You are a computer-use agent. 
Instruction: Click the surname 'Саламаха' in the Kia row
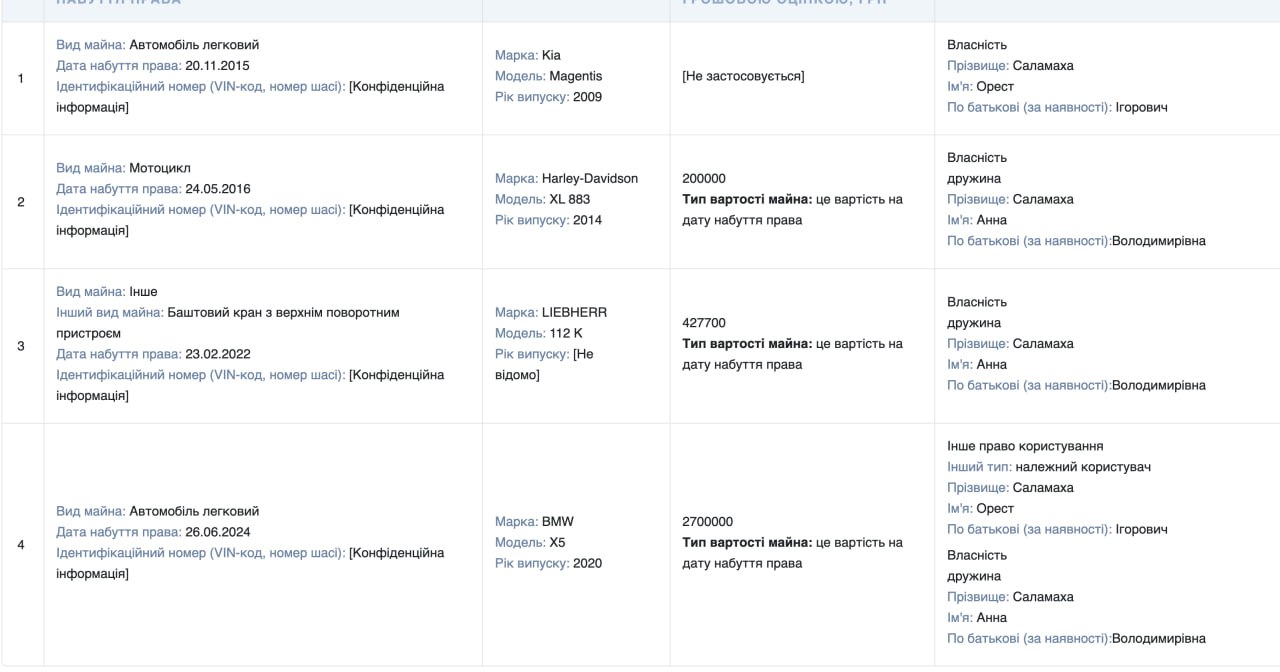click(x=1043, y=66)
